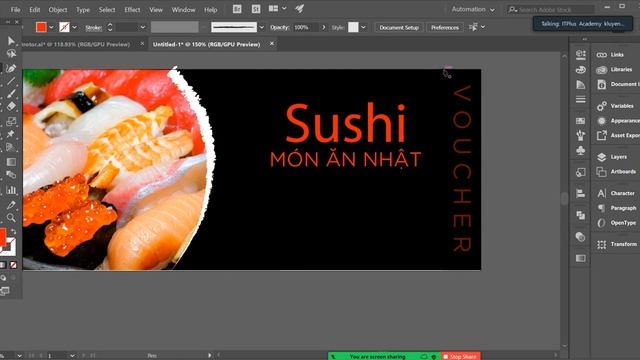Viewport: 640px width, 360px height.
Task: Select the Zoom magnifier tool
Action: click(x=11, y=218)
